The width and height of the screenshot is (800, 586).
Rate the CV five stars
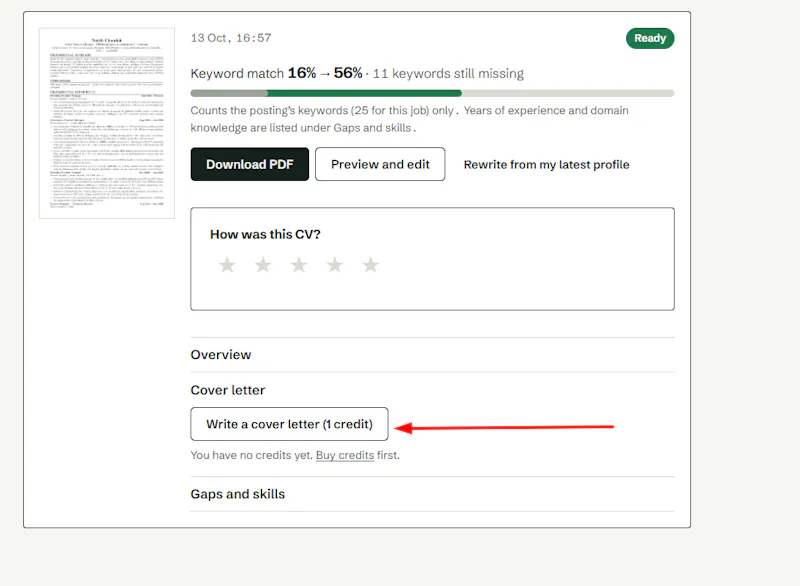pyautogui.click(x=370, y=265)
